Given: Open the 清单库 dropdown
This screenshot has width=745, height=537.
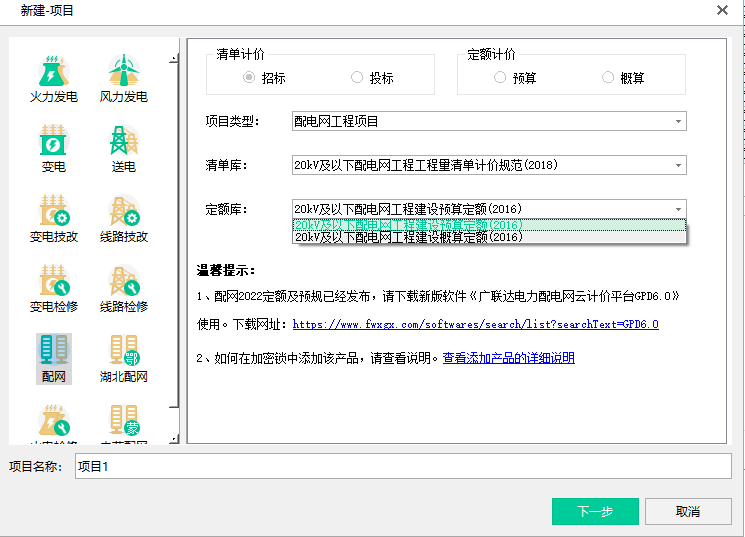Looking at the screenshot, I should (489, 165).
